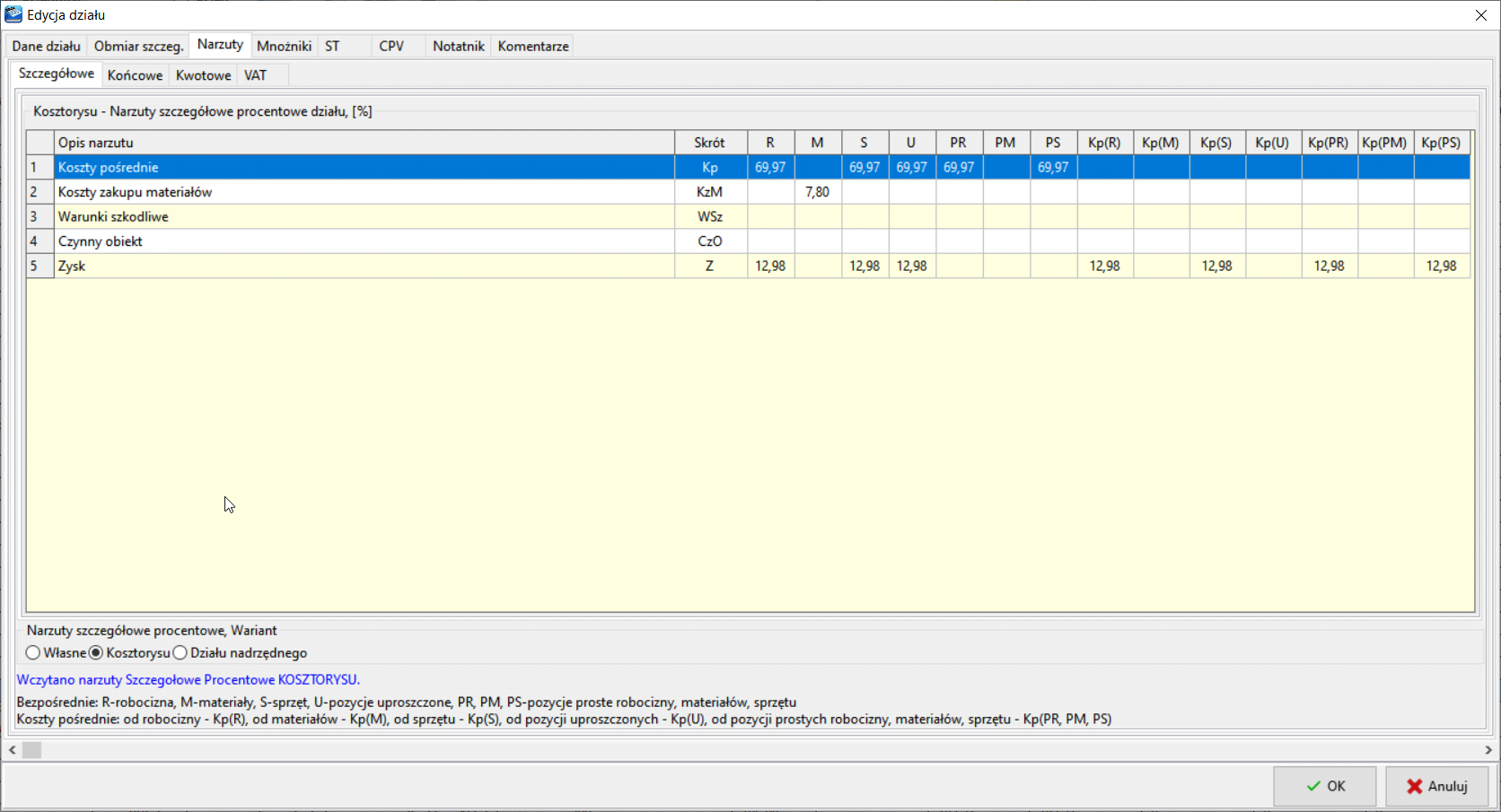
Task: Click the right arrow of horizontal scrollbar
Action: (x=1488, y=750)
